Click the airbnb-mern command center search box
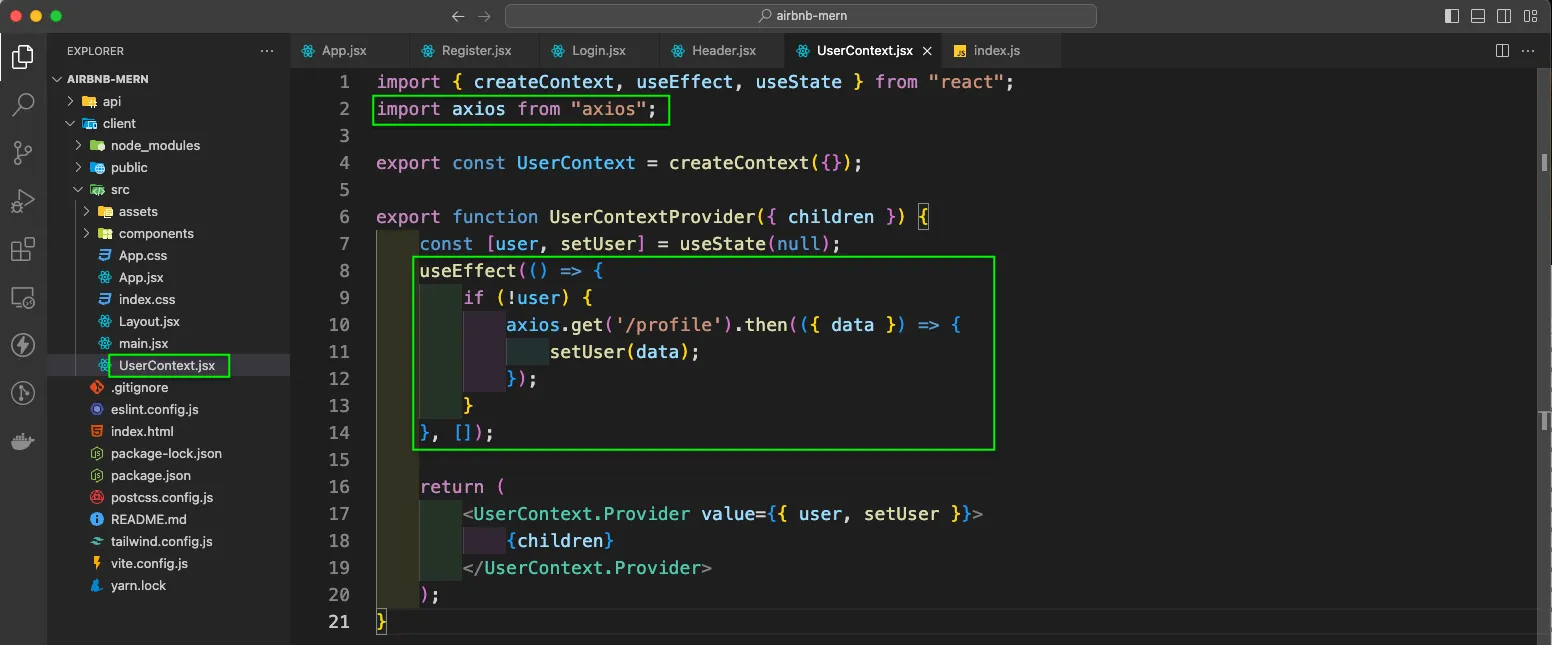Viewport: 1552px width, 645px height. (x=801, y=16)
